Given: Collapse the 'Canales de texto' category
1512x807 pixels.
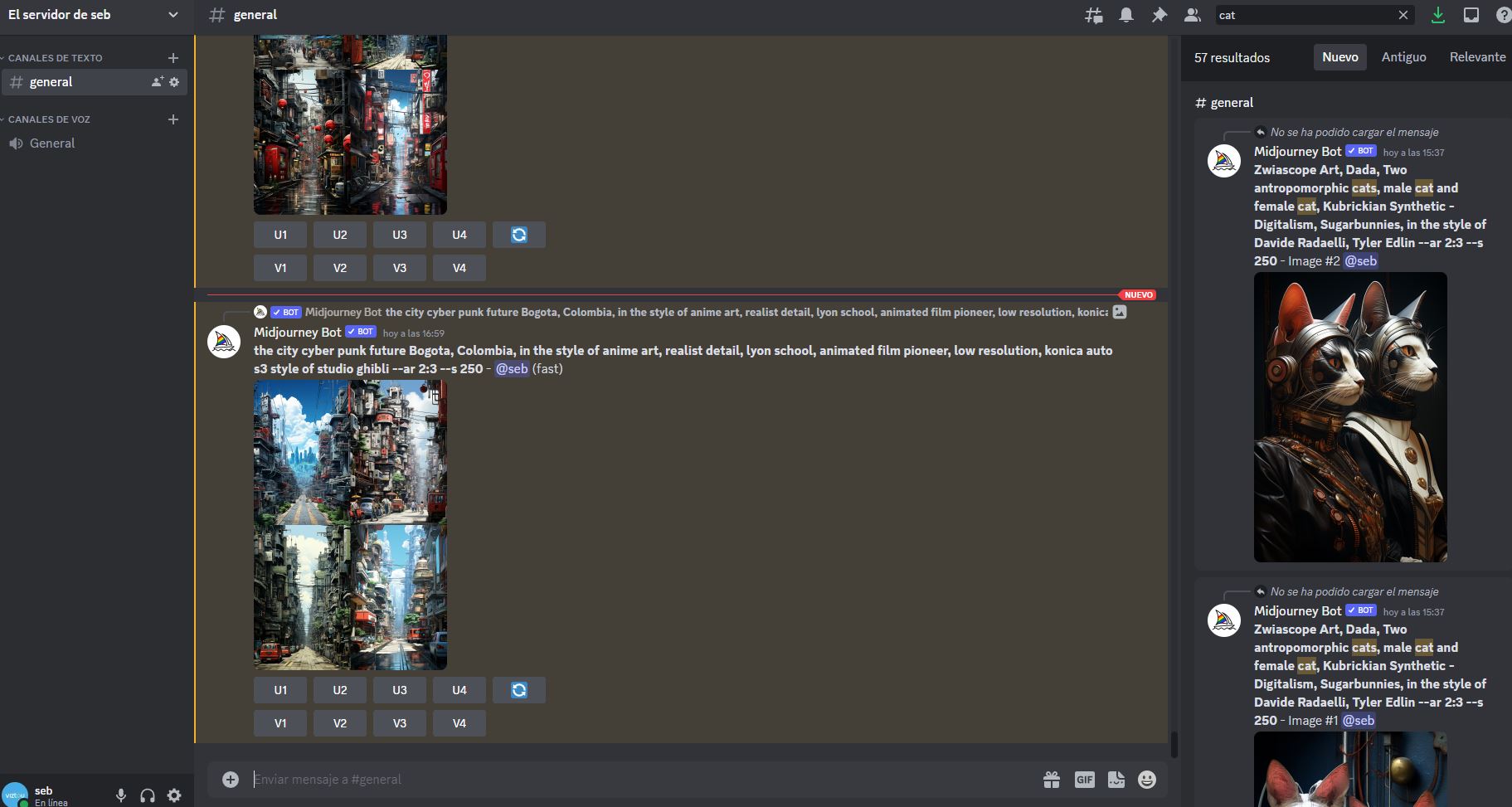Looking at the screenshot, I should coord(55,58).
